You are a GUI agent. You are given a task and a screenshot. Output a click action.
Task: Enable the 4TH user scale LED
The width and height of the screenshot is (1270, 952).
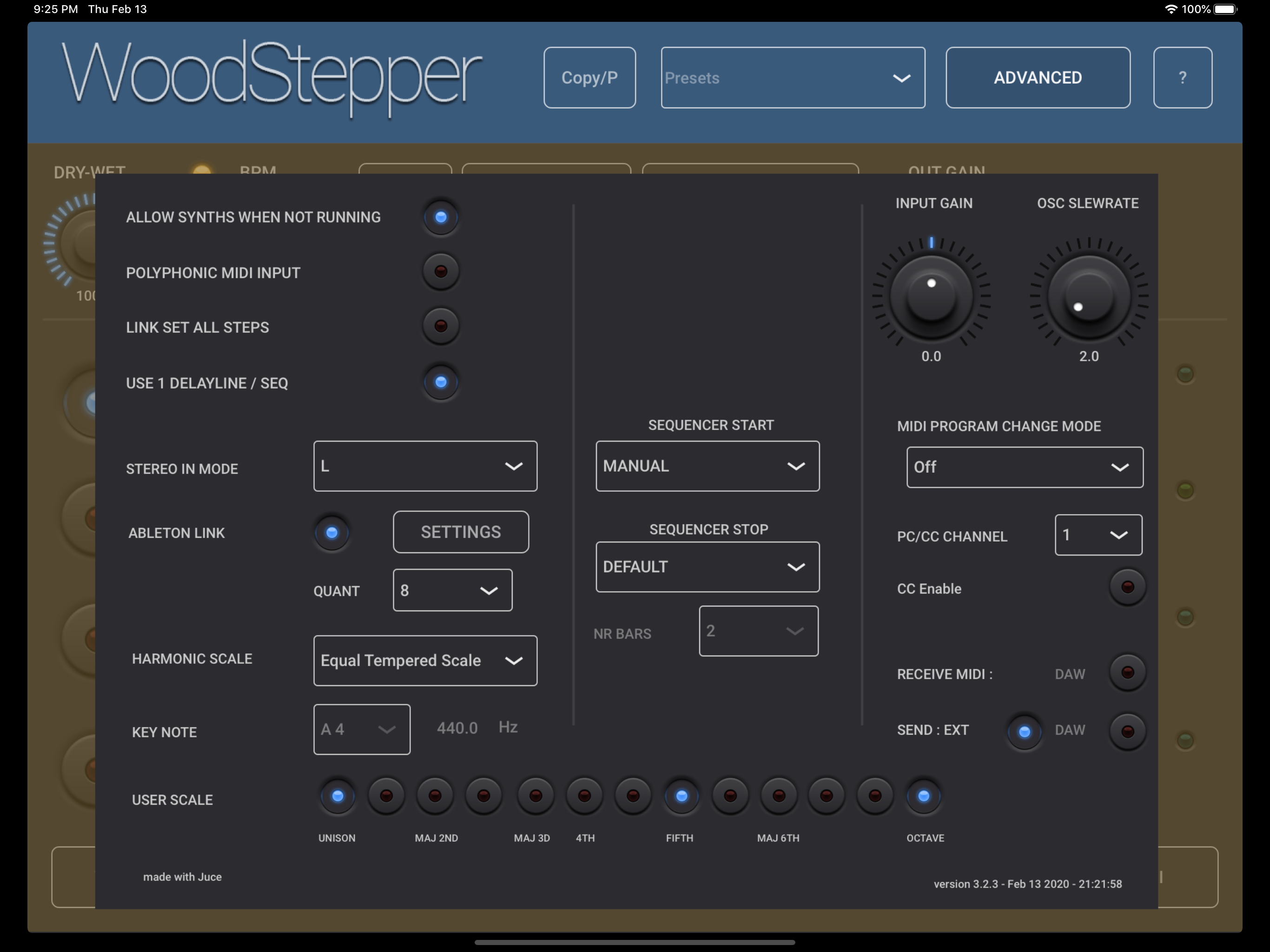(x=584, y=796)
